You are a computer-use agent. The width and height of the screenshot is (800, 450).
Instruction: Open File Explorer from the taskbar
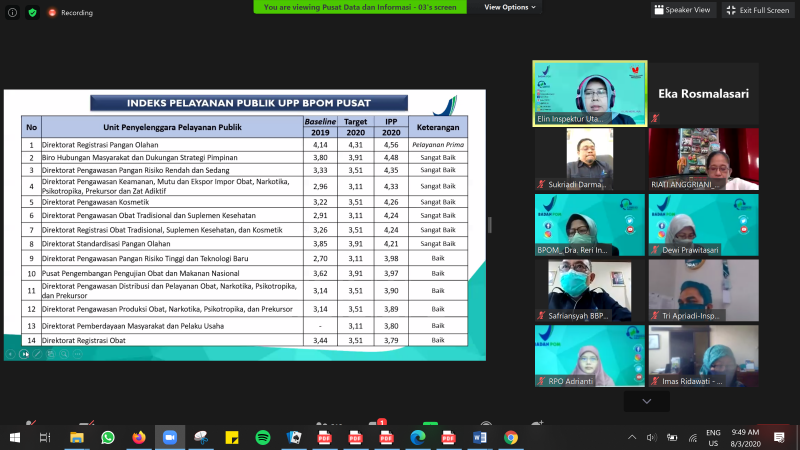click(x=77, y=438)
